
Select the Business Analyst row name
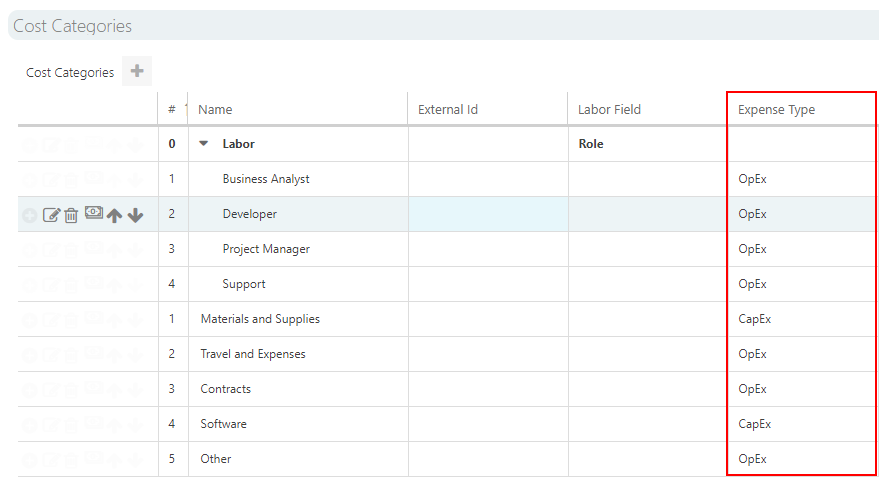pyautogui.click(x=266, y=179)
